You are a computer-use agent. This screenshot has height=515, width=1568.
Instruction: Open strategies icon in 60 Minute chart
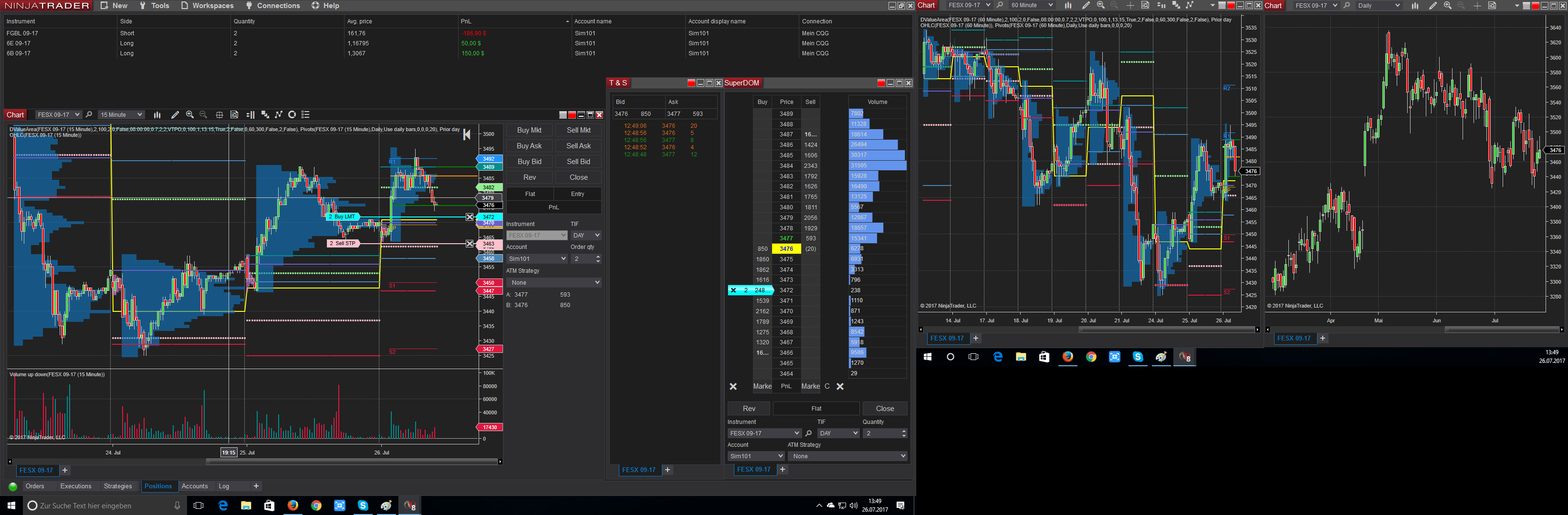1190,5
